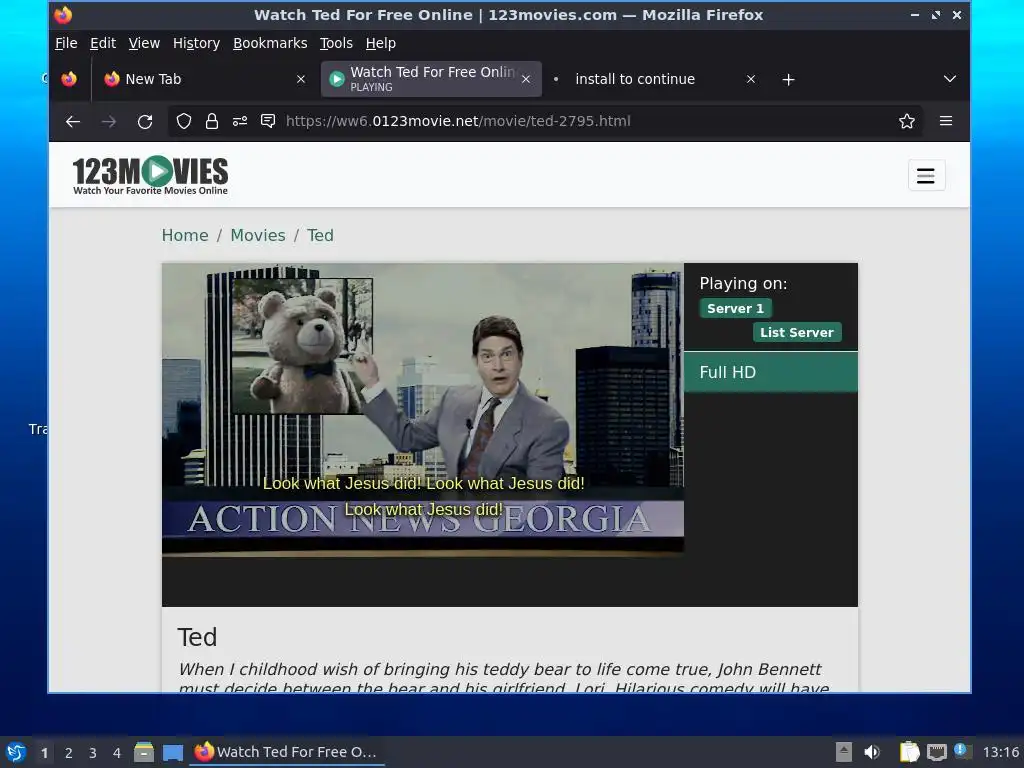Switch to the install to continue tab
The height and width of the screenshot is (768, 1024).
[655, 79]
